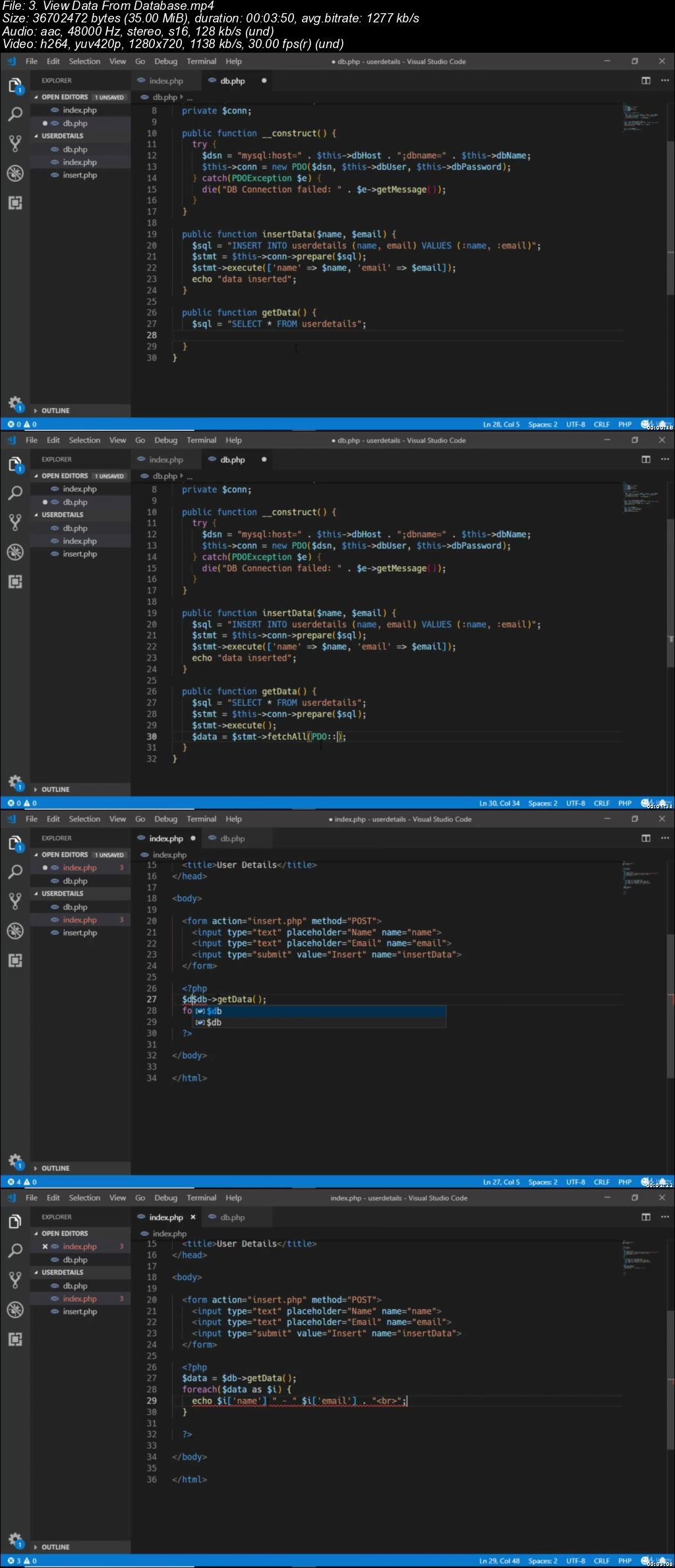This screenshot has width=675, height=1568.
Task: Expand OUTLINE section in second frame
Action: point(55,789)
